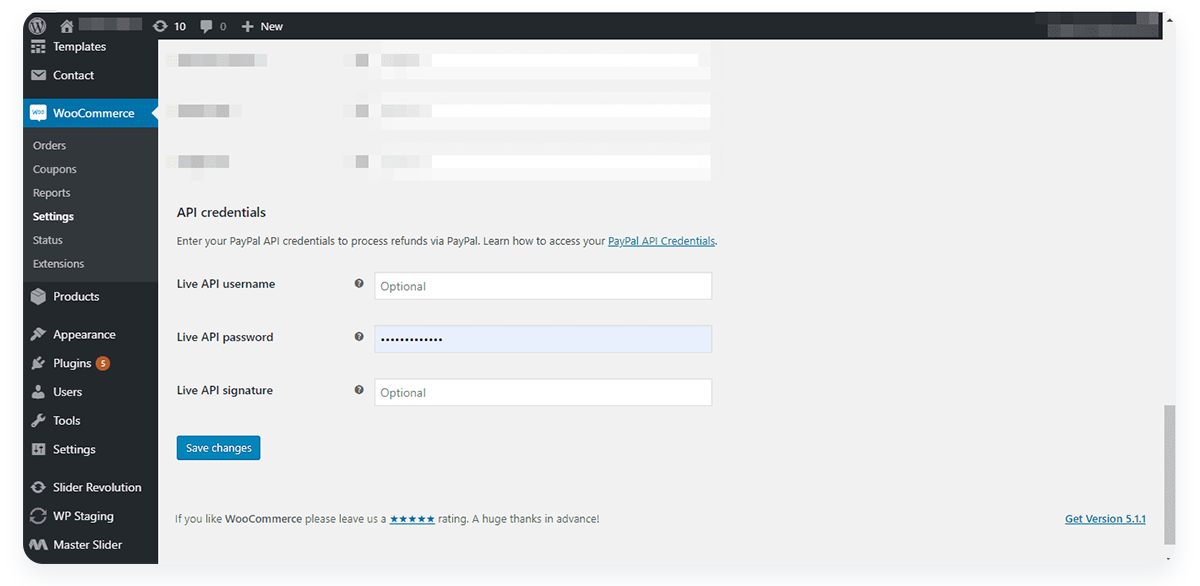This screenshot has height=586, width=1200.
Task: Open the main Settings sidebar menu
Action: [74, 449]
